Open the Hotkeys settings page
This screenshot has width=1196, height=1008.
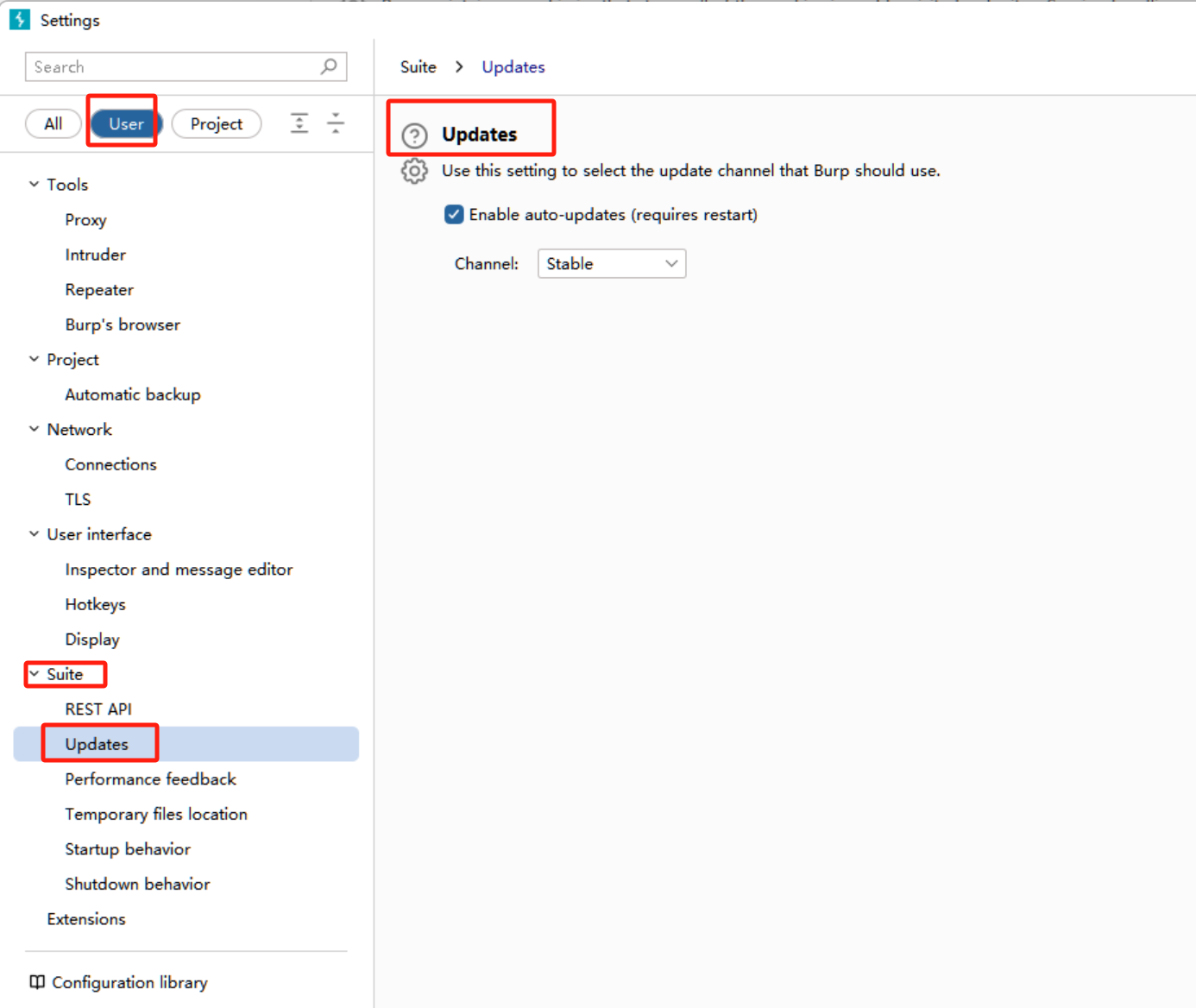[x=95, y=604]
